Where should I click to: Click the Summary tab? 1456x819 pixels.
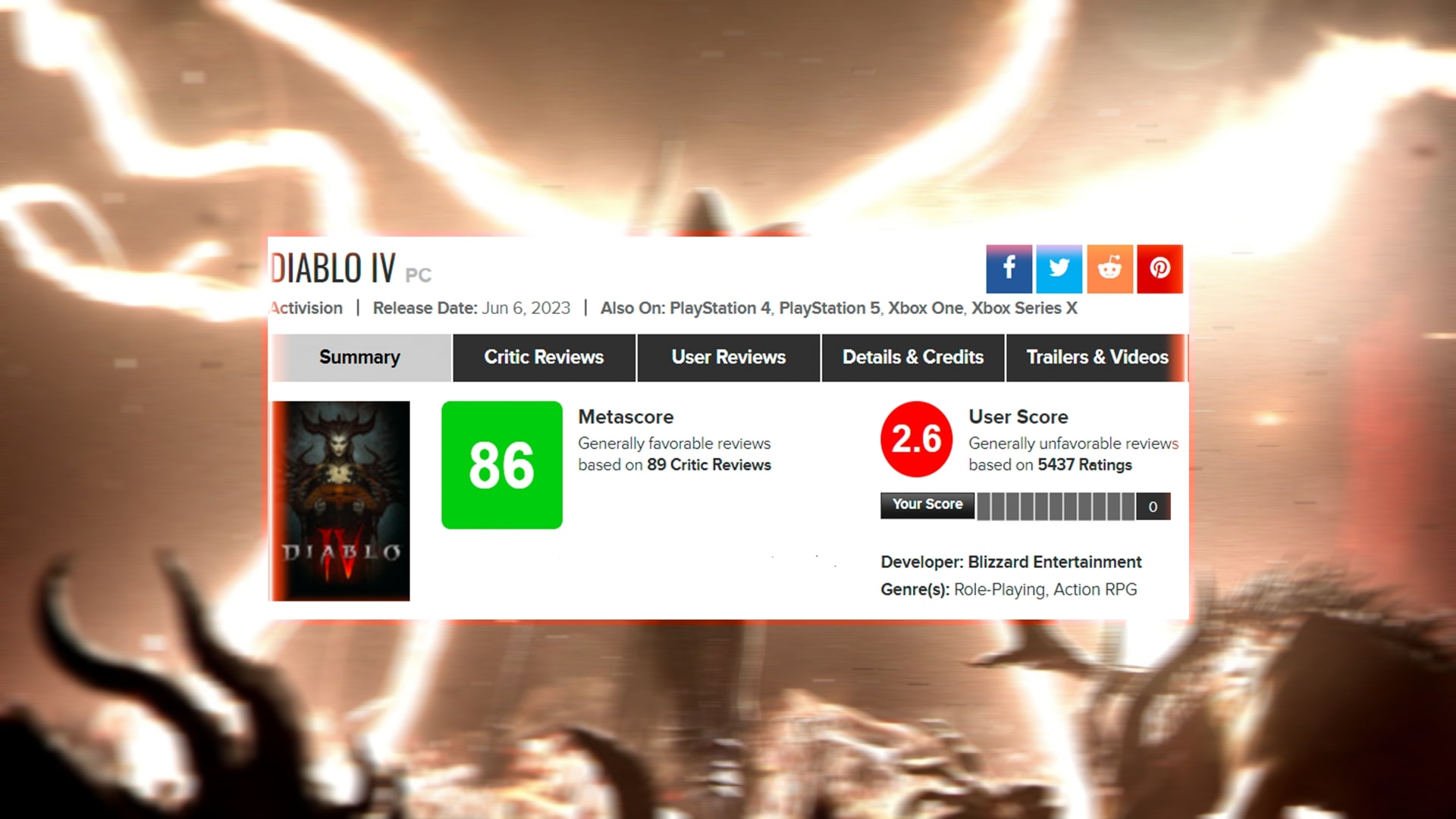coord(359,357)
